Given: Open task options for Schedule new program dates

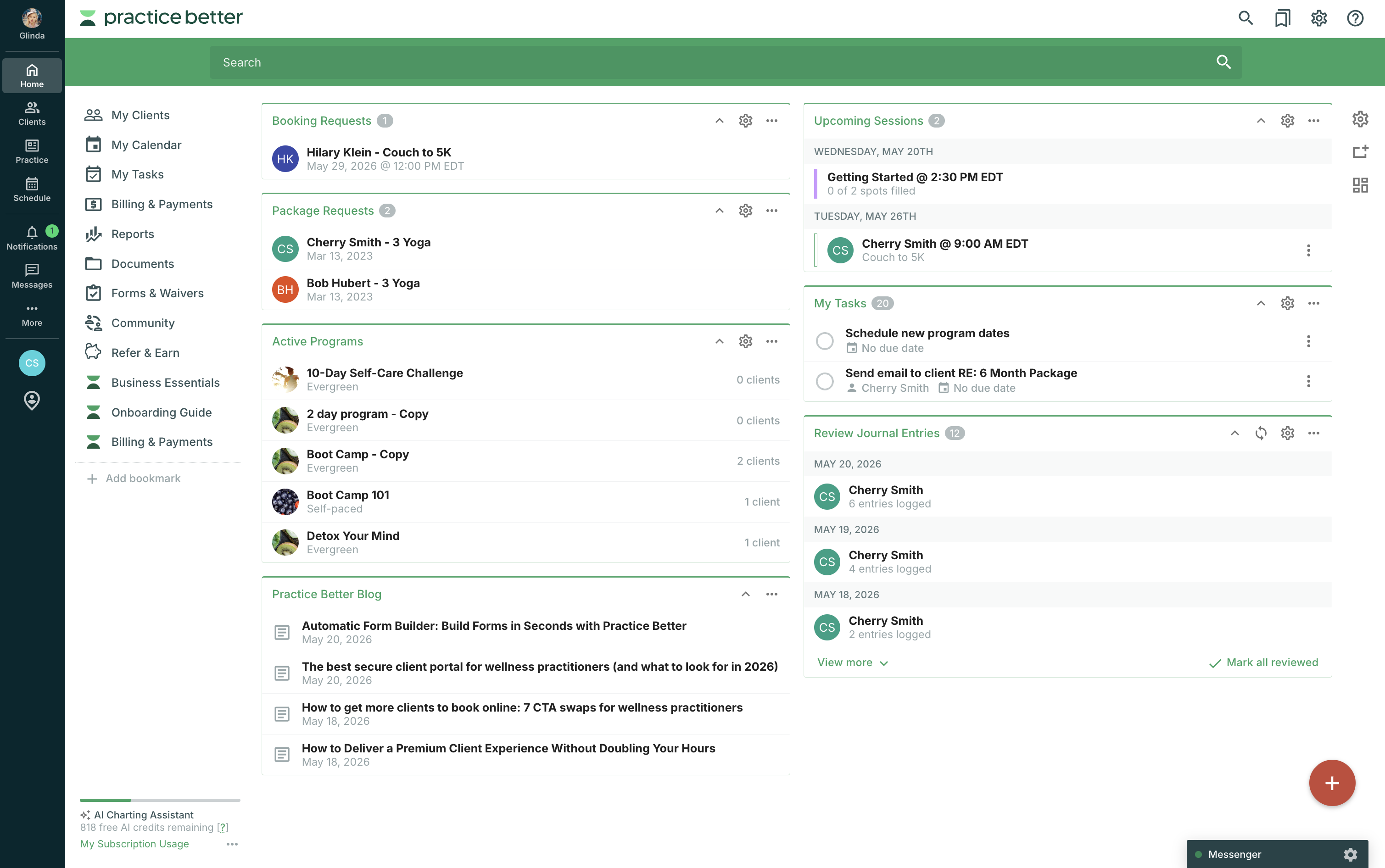Looking at the screenshot, I should pos(1309,341).
